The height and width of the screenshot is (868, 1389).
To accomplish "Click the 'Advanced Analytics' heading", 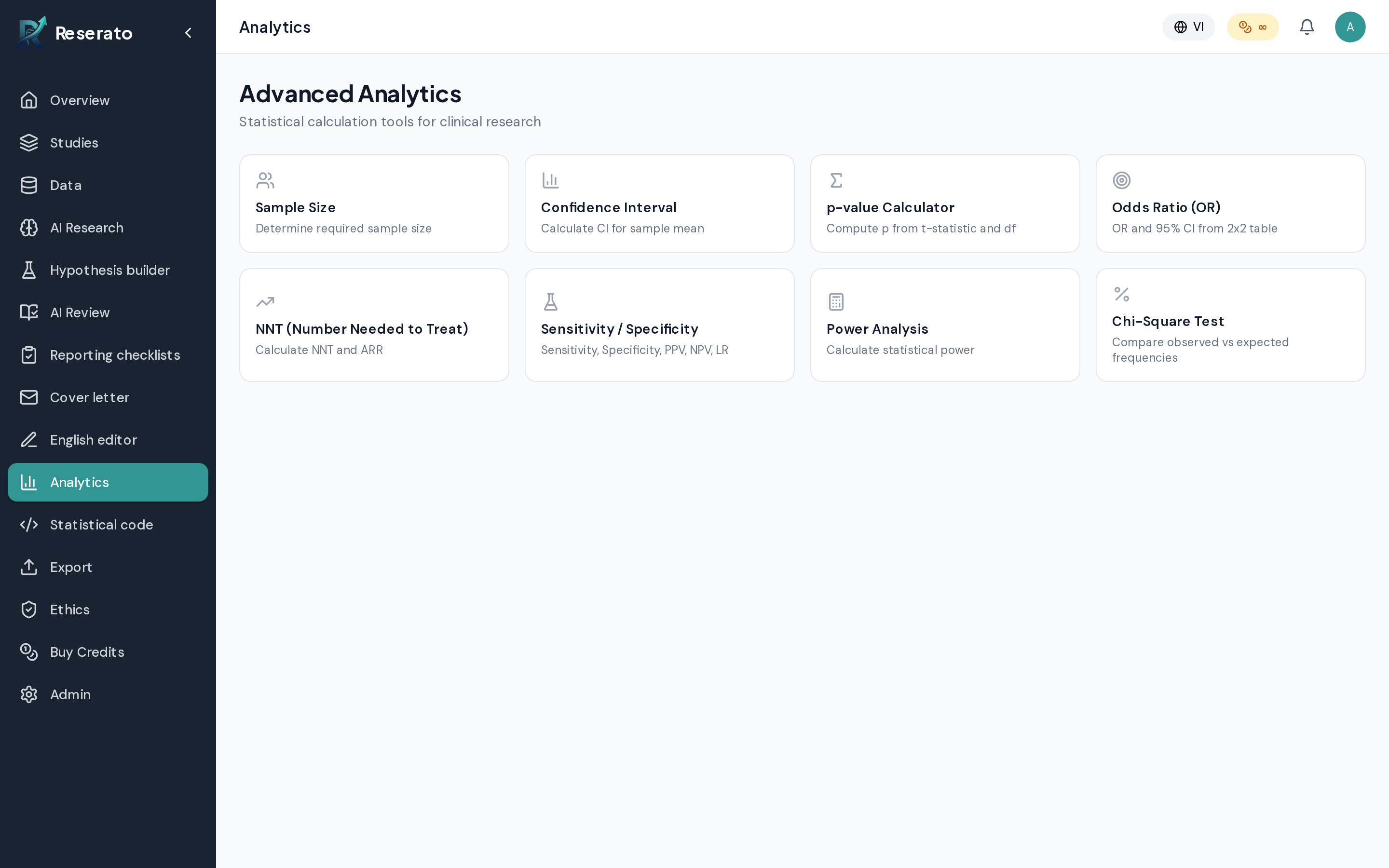I will point(350,94).
